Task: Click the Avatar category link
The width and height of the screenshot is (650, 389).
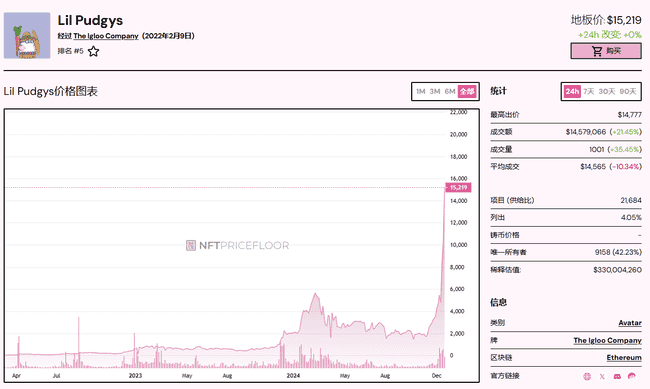Action: coord(630,323)
